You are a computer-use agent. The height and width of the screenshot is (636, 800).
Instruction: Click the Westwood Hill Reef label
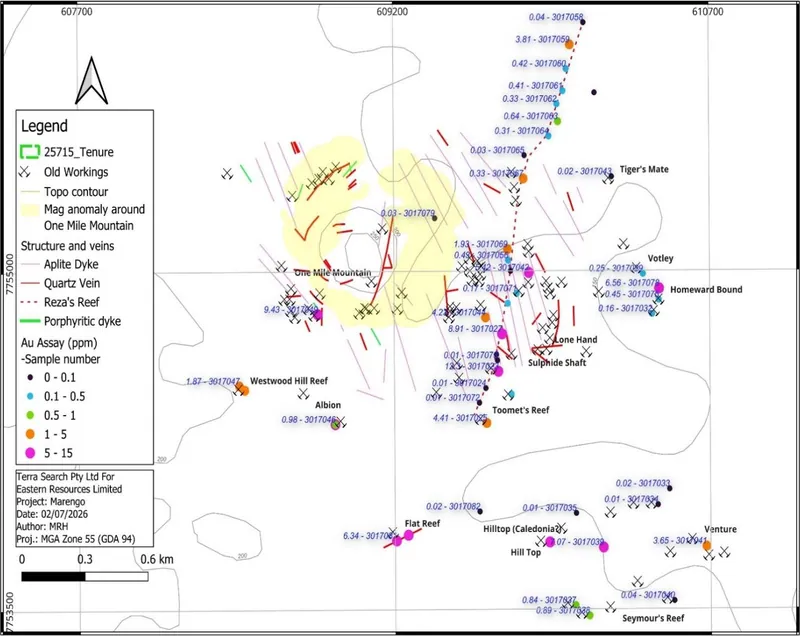[x=289, y=381]
